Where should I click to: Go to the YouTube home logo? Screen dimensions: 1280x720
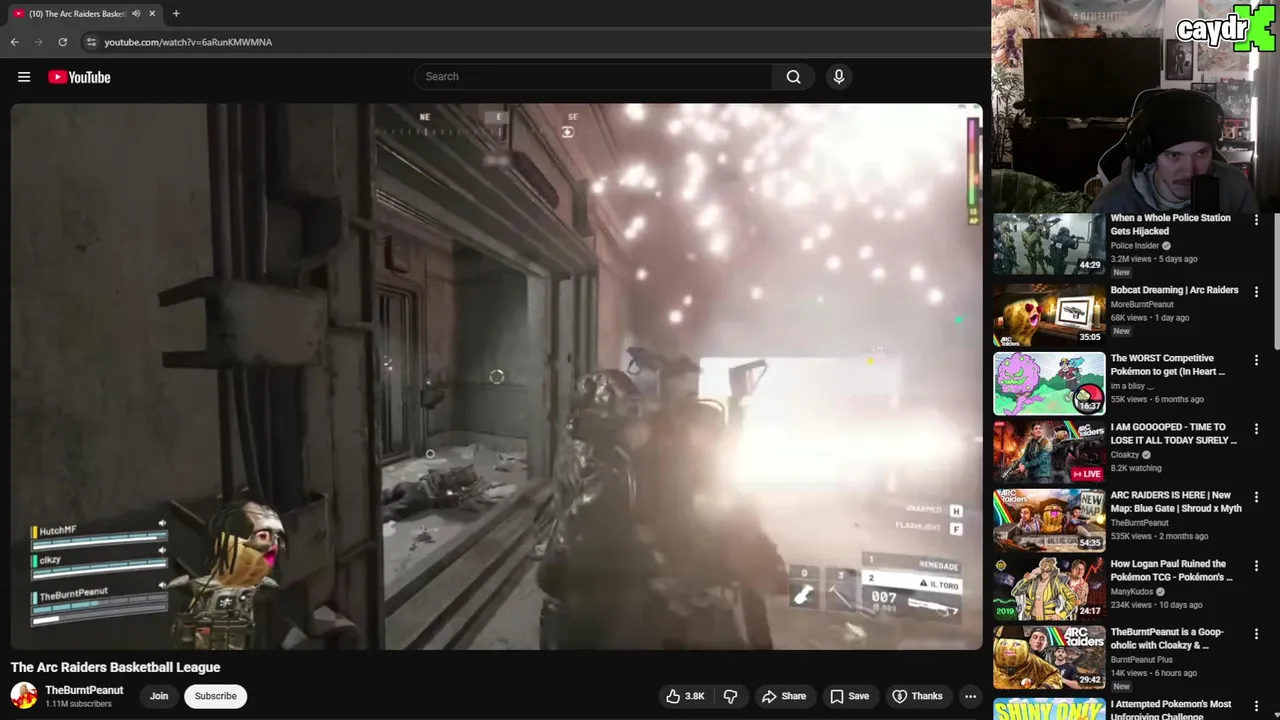(79, 77)
